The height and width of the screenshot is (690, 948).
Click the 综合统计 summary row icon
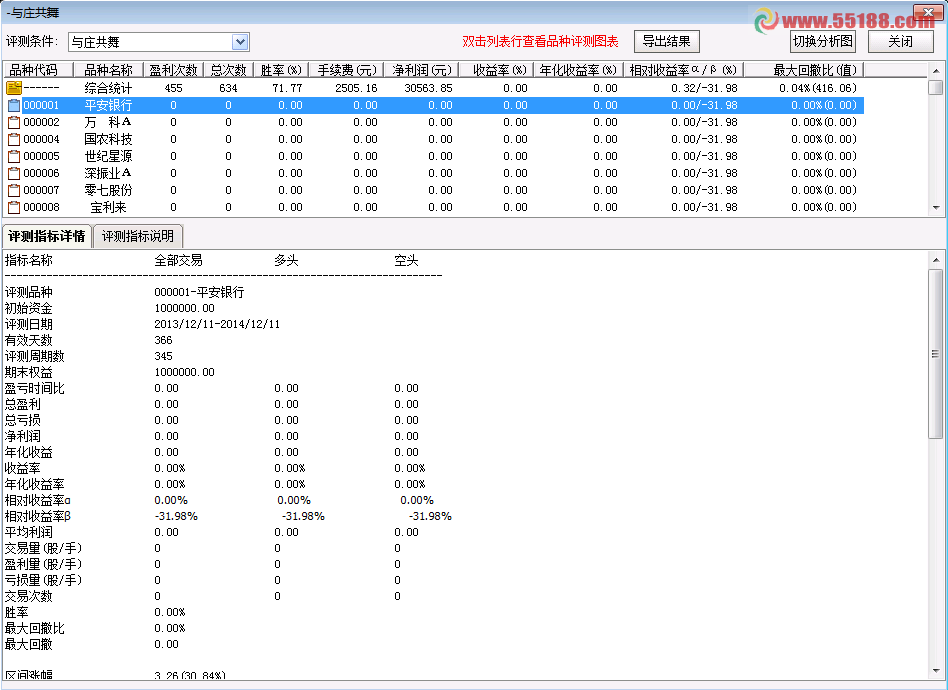point(13,88)
